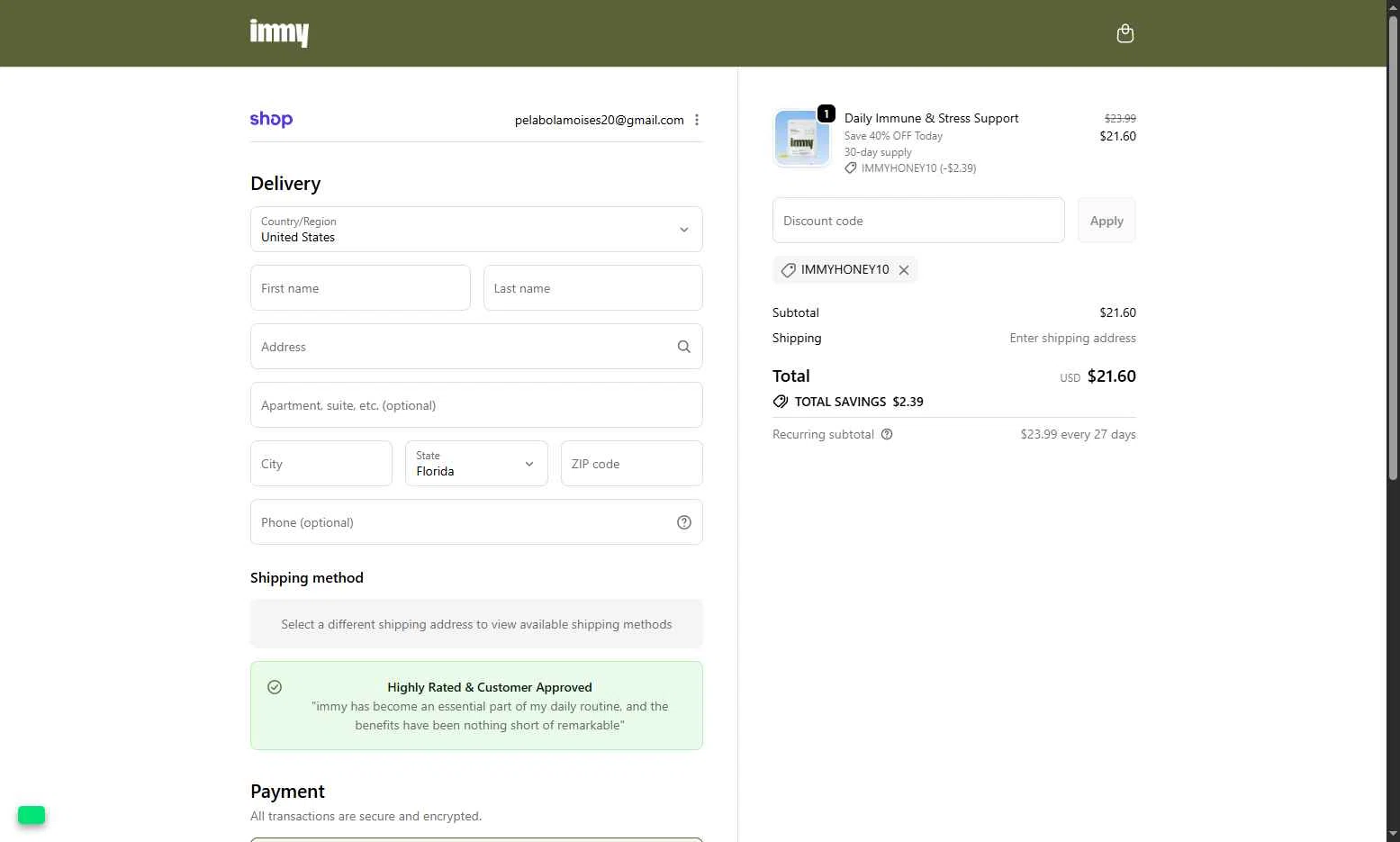Click the Last name field
Screen dimensions: 1400x842
click(593, 288)
